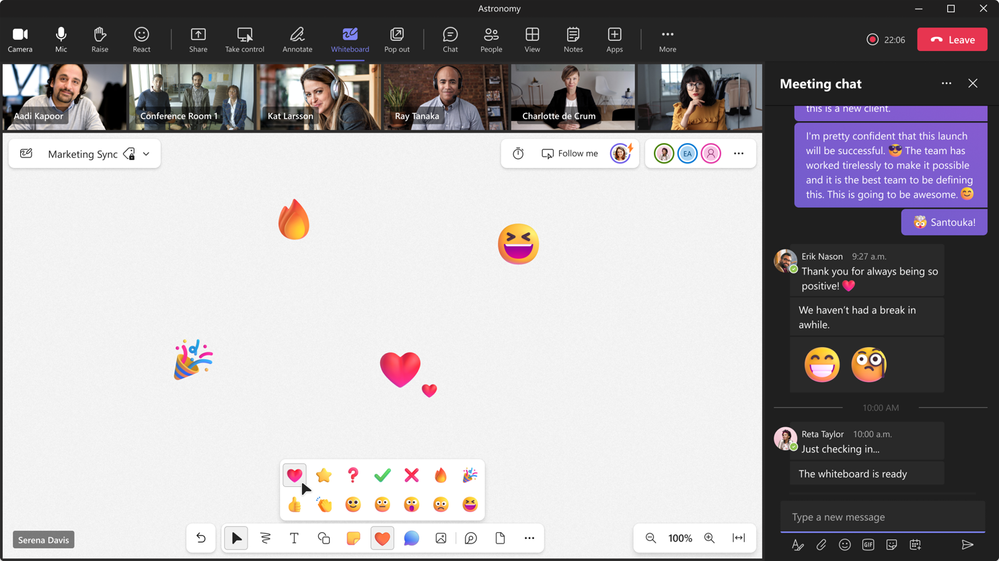Image resolution: width=999 pixels, height=561 pixels.
Task: Select the Whiteboard tab in the toolbar
Action: click(350, 39)
